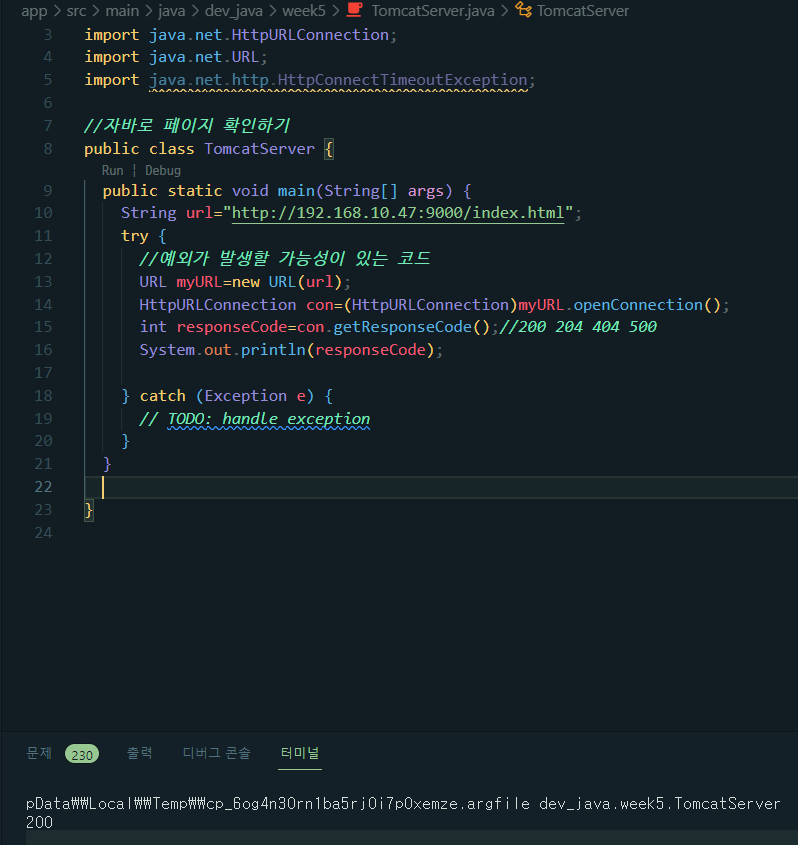Click 'dev_java.week5.TomcatServer' in terminal output

click(x=660, y=804)
